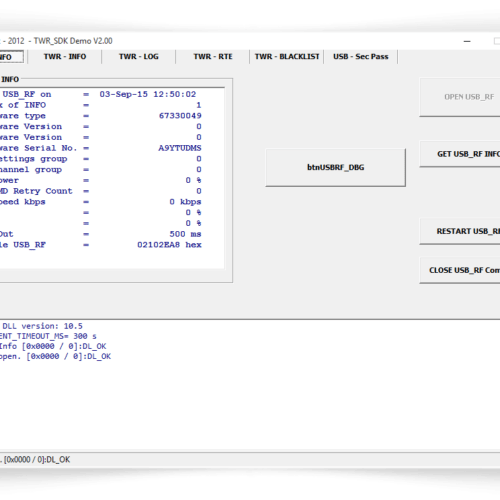
Task: Select the handle value 02102EA8 hex
Action: coord(169,245)
